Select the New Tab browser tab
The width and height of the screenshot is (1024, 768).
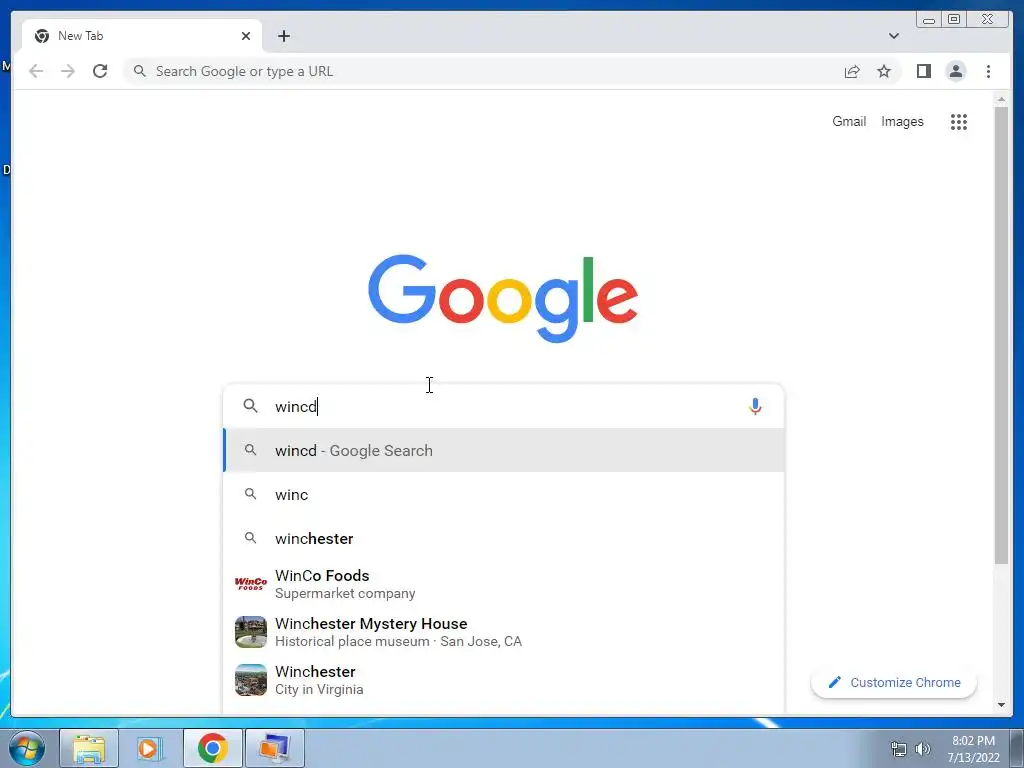pyautogui.click(x=142, y=36)
